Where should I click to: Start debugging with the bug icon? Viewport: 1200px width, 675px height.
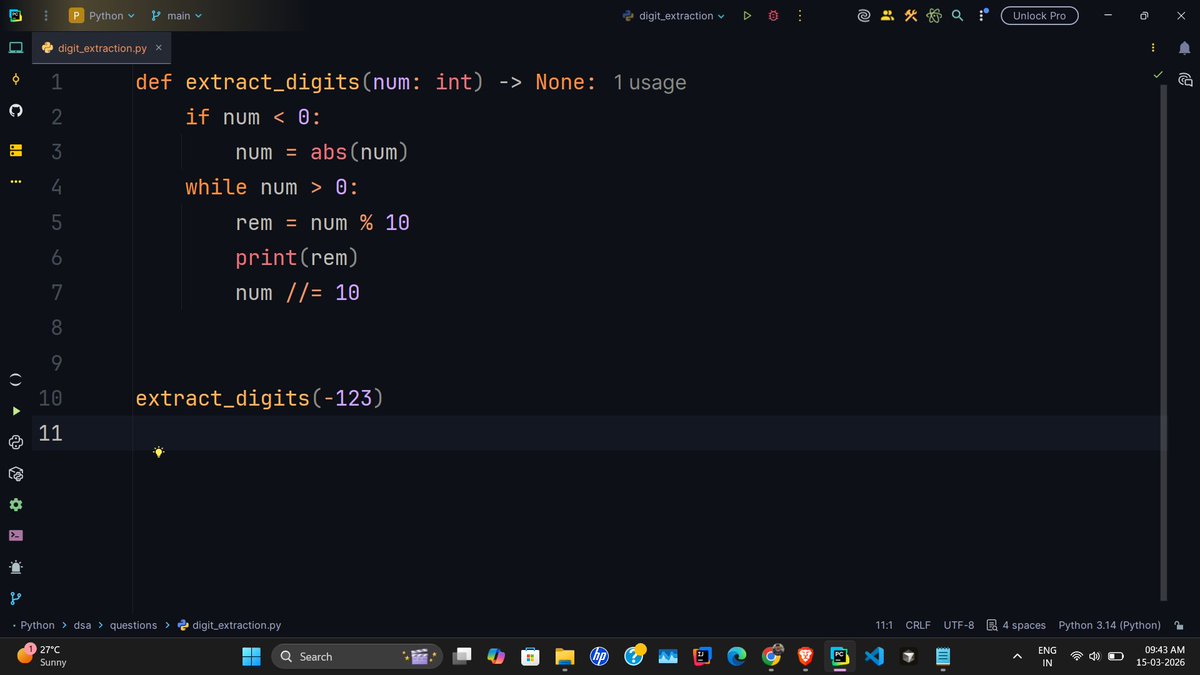click(x=773, y=16)
